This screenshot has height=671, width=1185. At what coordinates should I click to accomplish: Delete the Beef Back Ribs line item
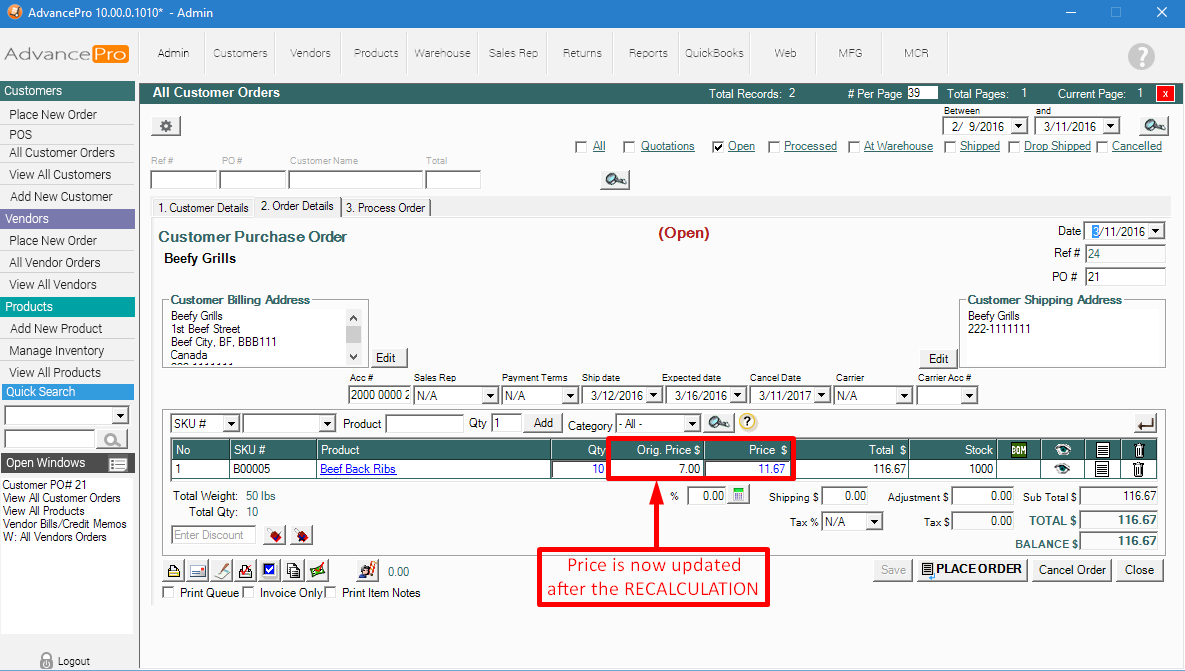tap(1138, 469)
